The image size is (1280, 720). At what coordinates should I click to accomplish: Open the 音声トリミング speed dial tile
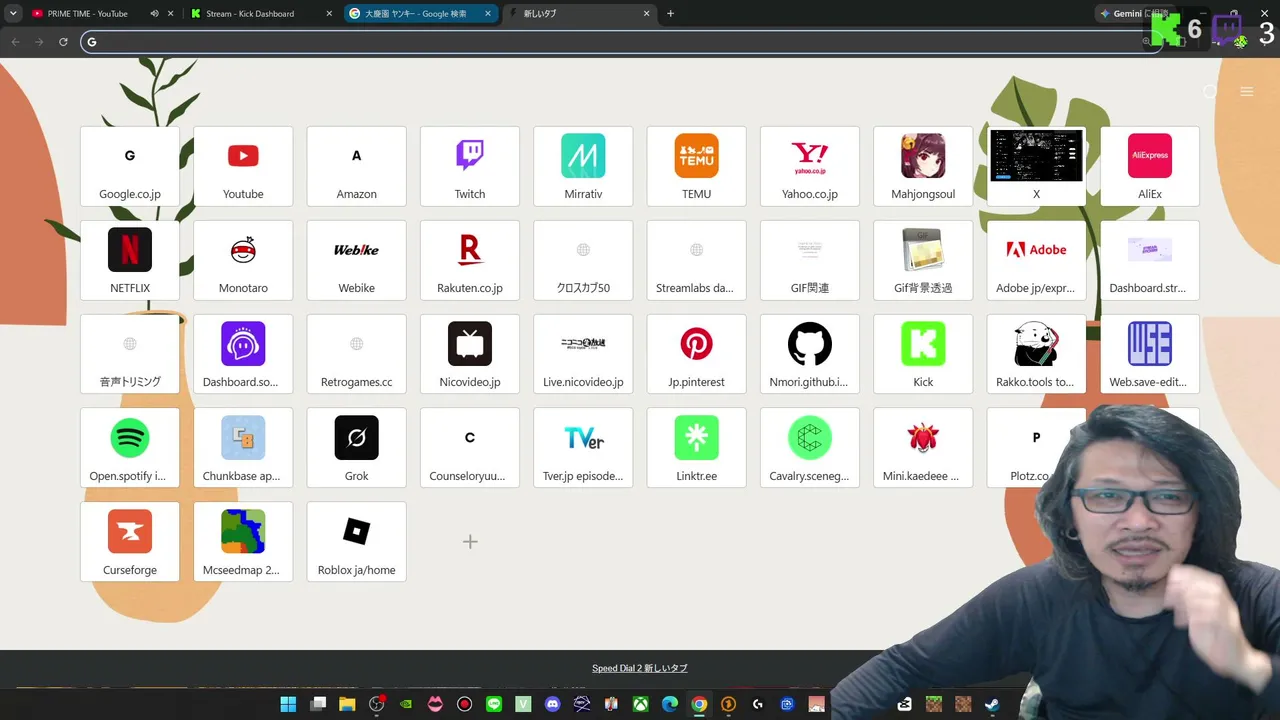[x=130, y=354]
